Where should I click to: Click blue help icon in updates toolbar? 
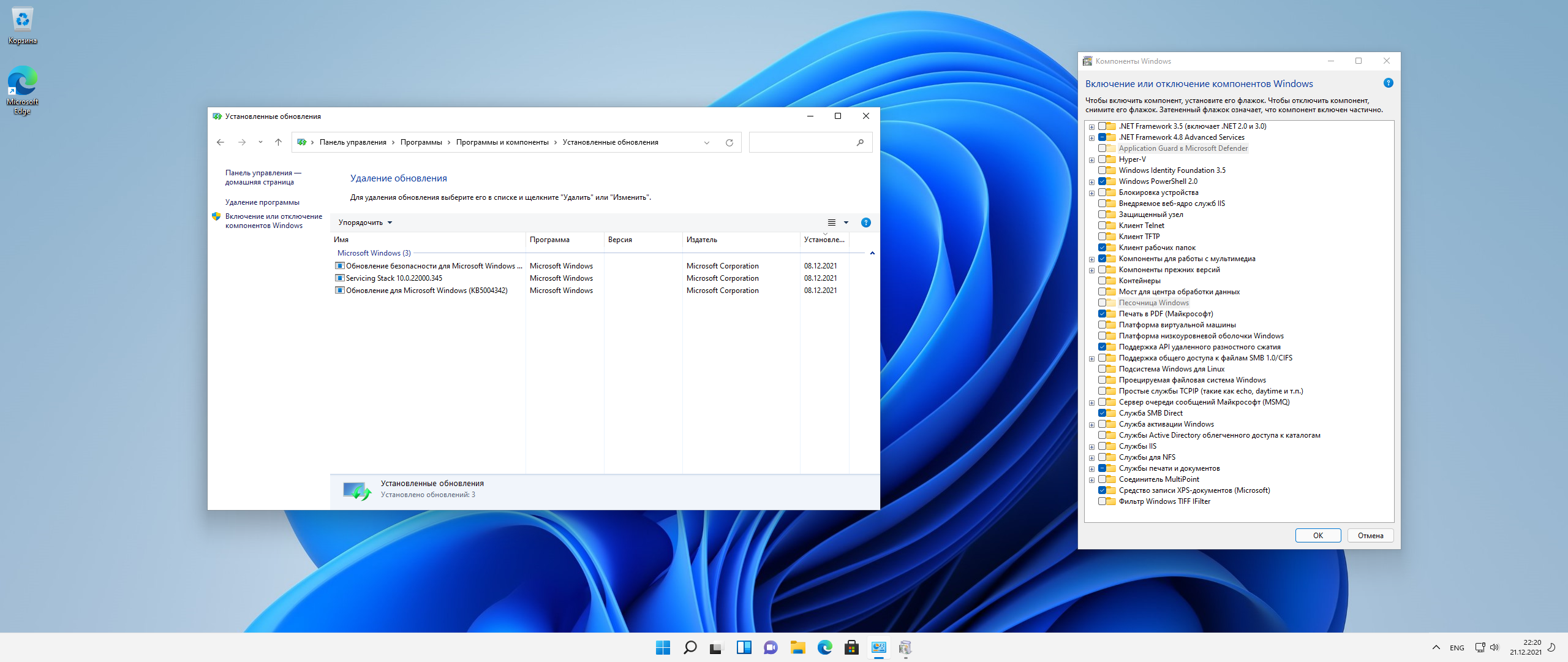865,223
